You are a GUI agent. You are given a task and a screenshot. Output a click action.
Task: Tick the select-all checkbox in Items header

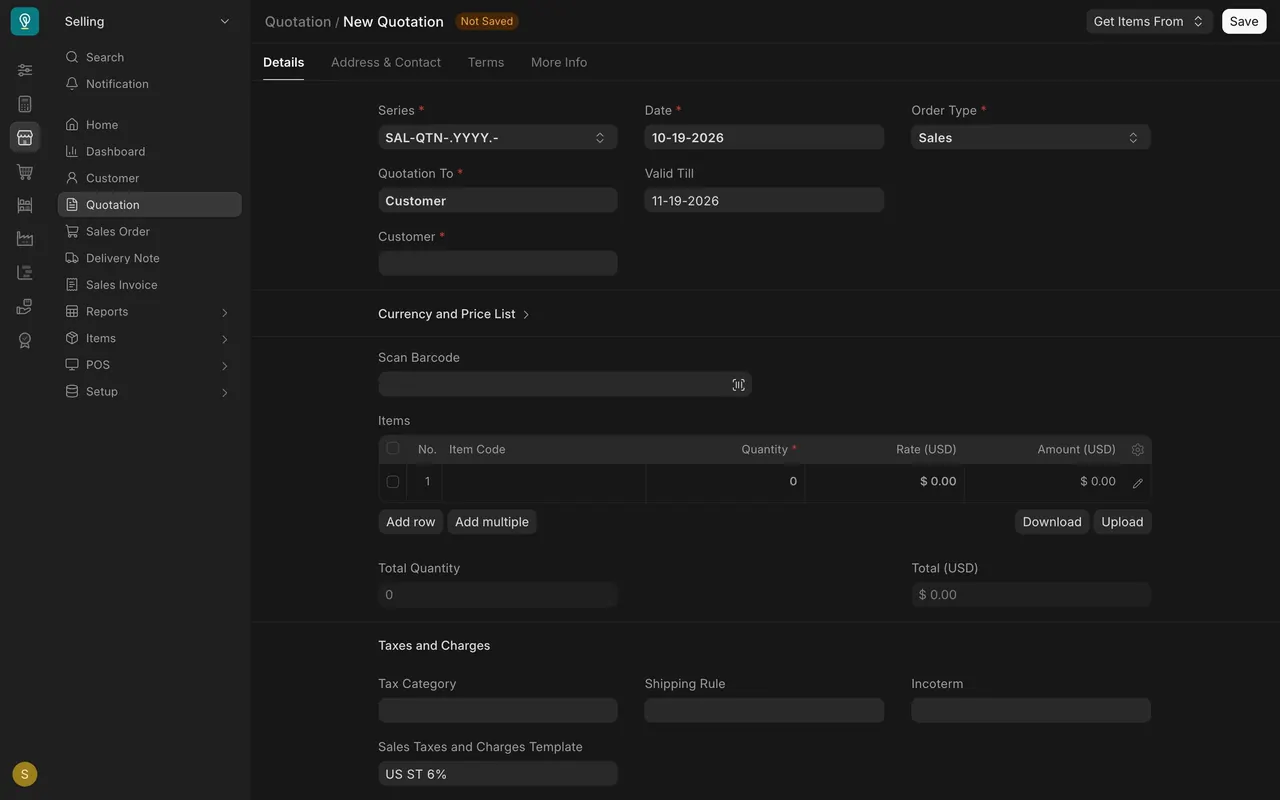(x=392, y=448)
